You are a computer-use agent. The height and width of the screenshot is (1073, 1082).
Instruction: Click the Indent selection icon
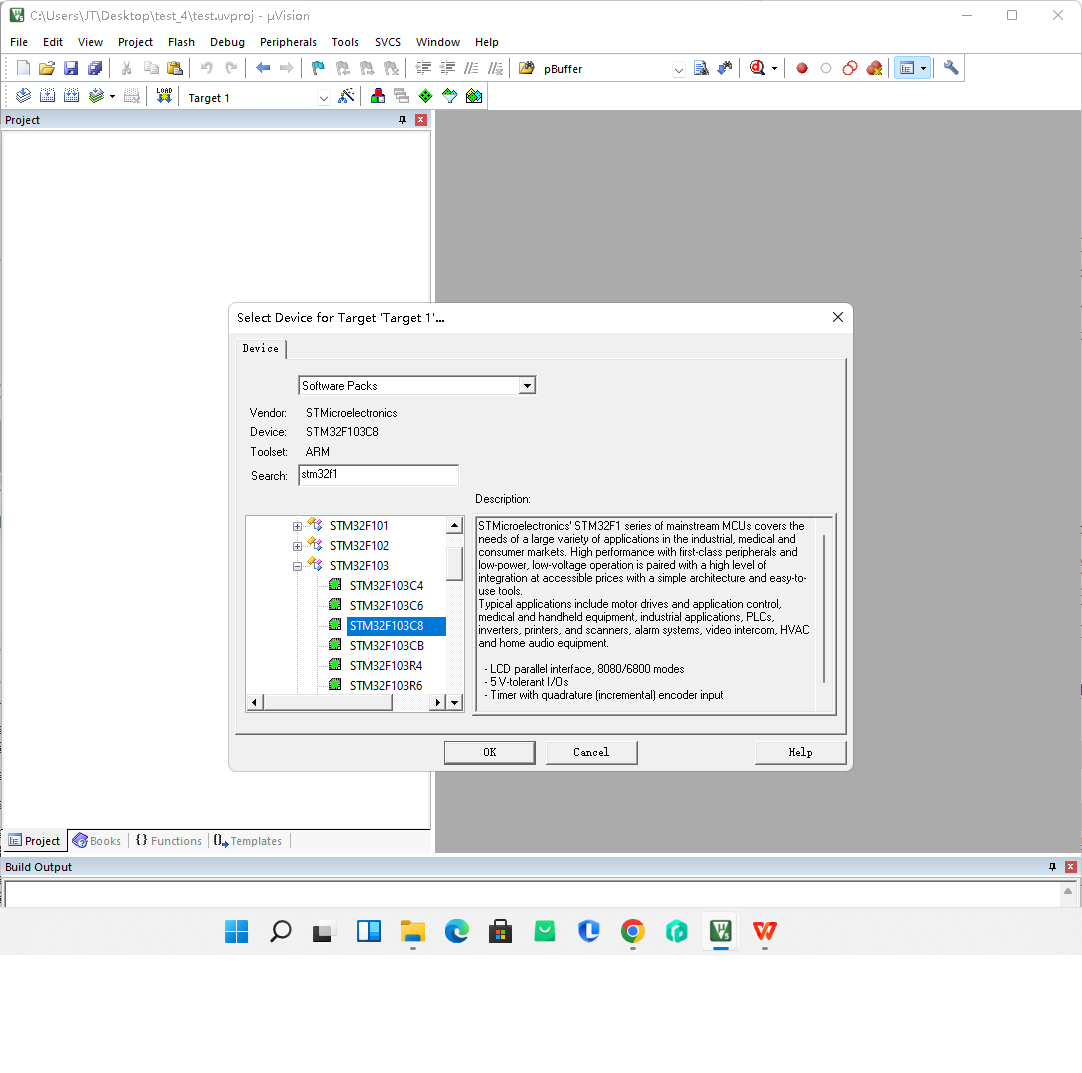424,68
